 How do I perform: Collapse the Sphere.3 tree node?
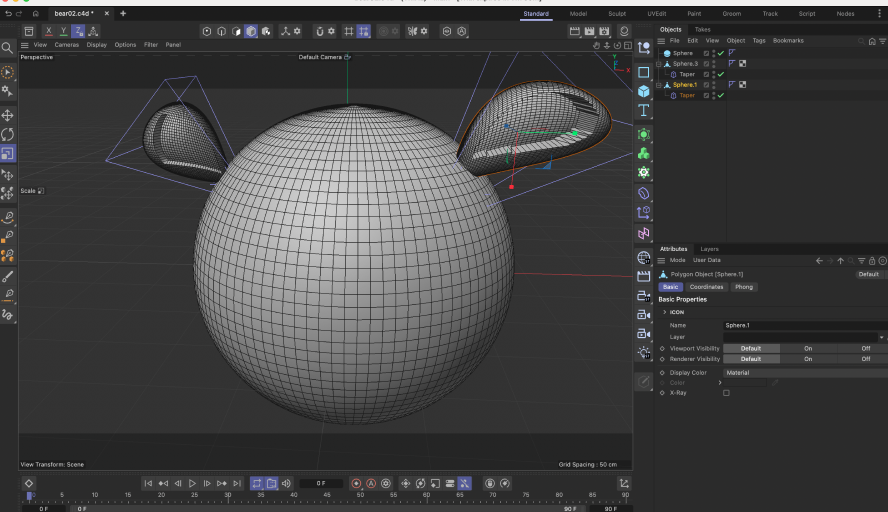(x=659, y=64)
